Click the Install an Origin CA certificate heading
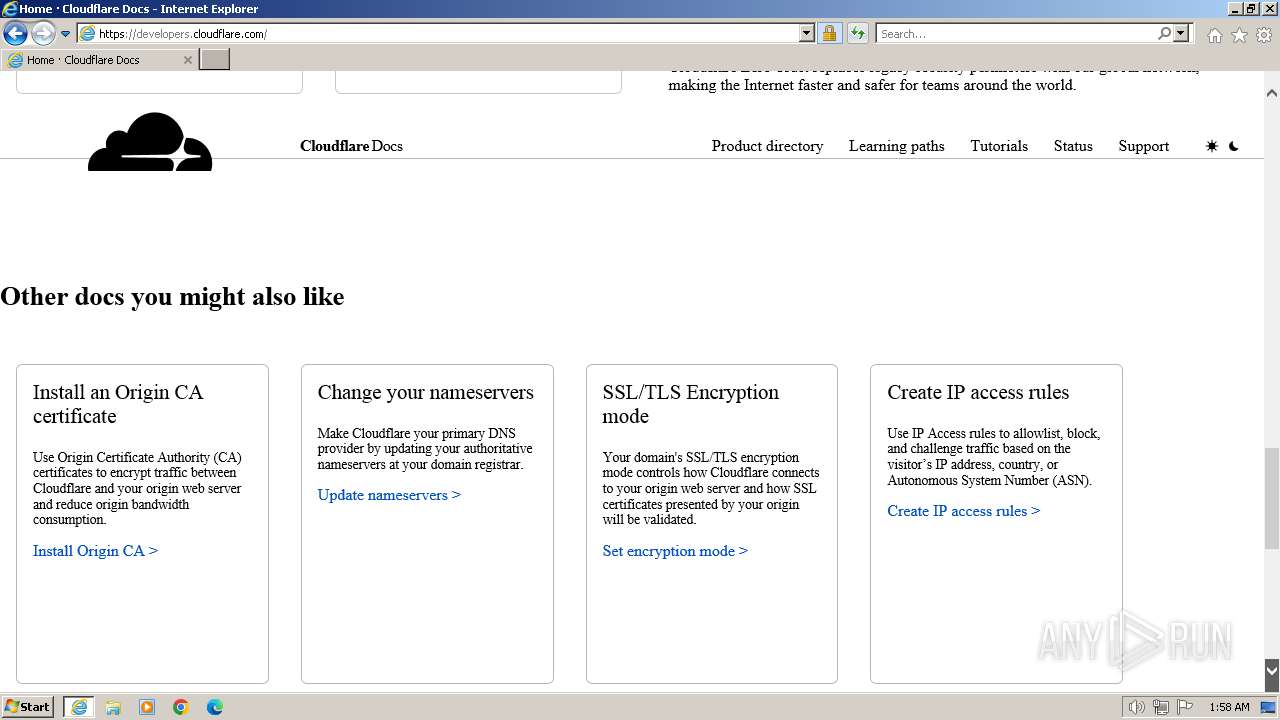The width and height of the screenshot is (1280, 720). click(x=118, y=404)
